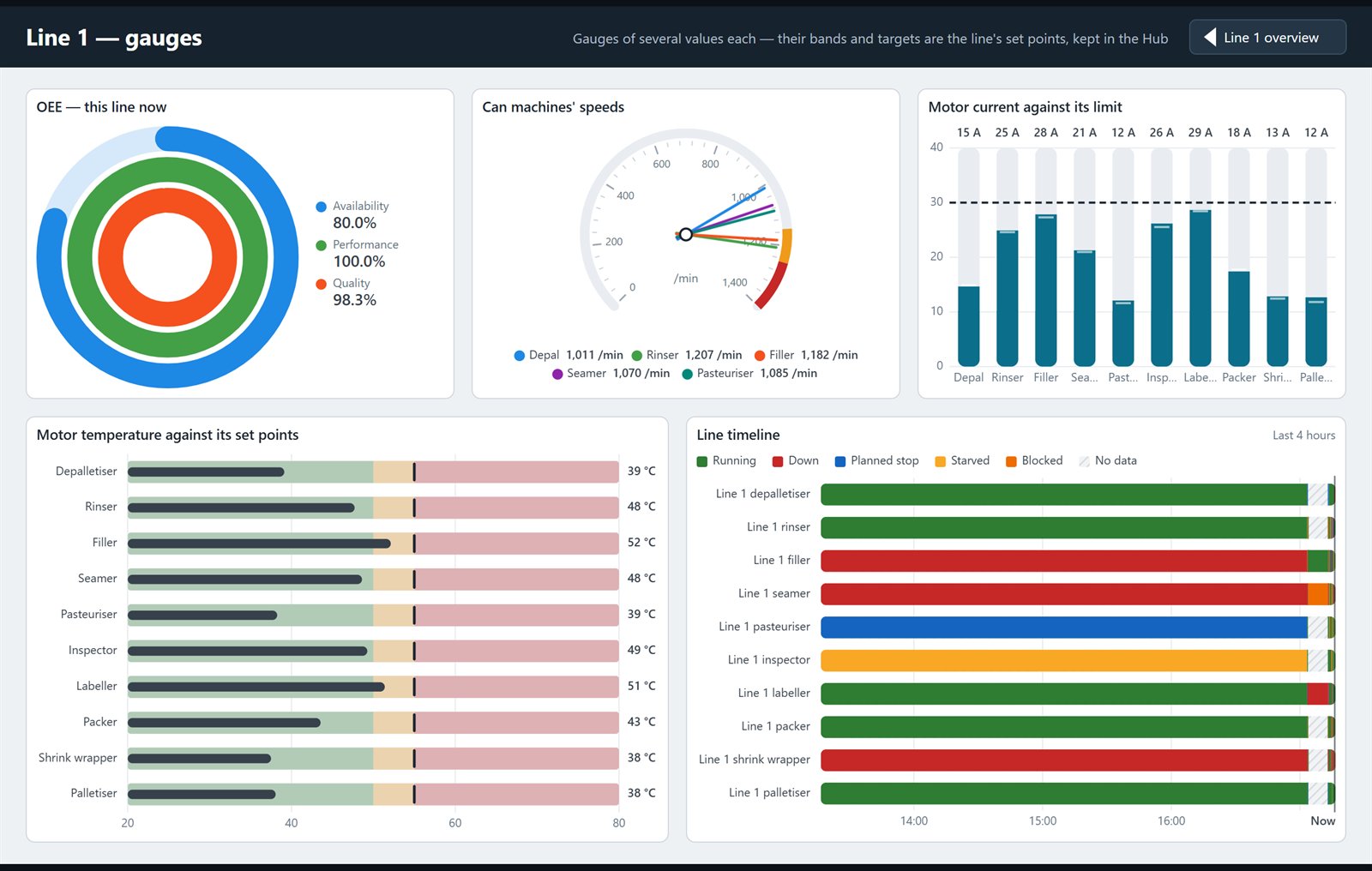Screen dimensions: 1372x871
Task: Select the Depal motor current bar
Action: [x=969, y=326]
